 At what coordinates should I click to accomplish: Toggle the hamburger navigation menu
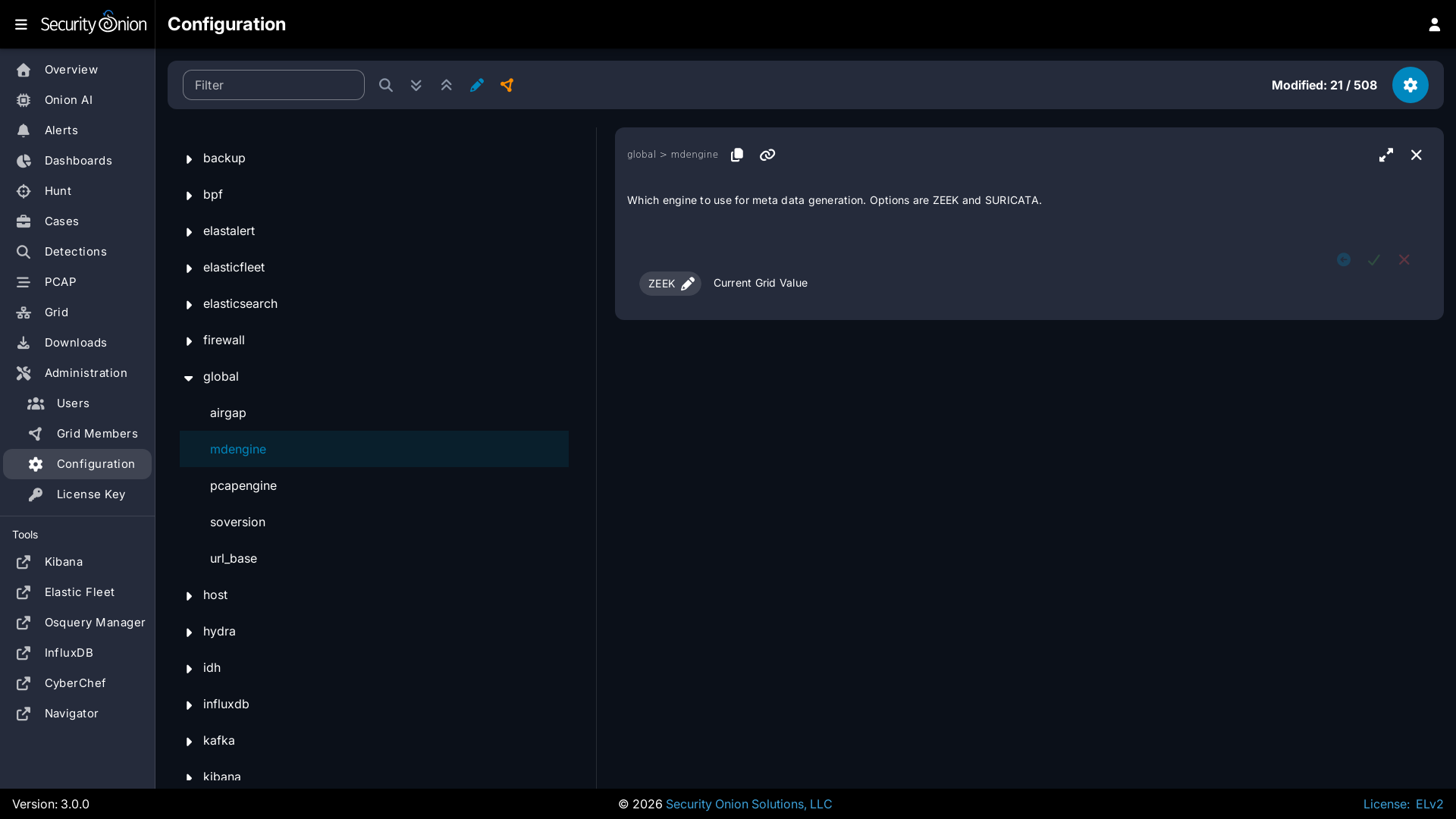tap(21, 24)
